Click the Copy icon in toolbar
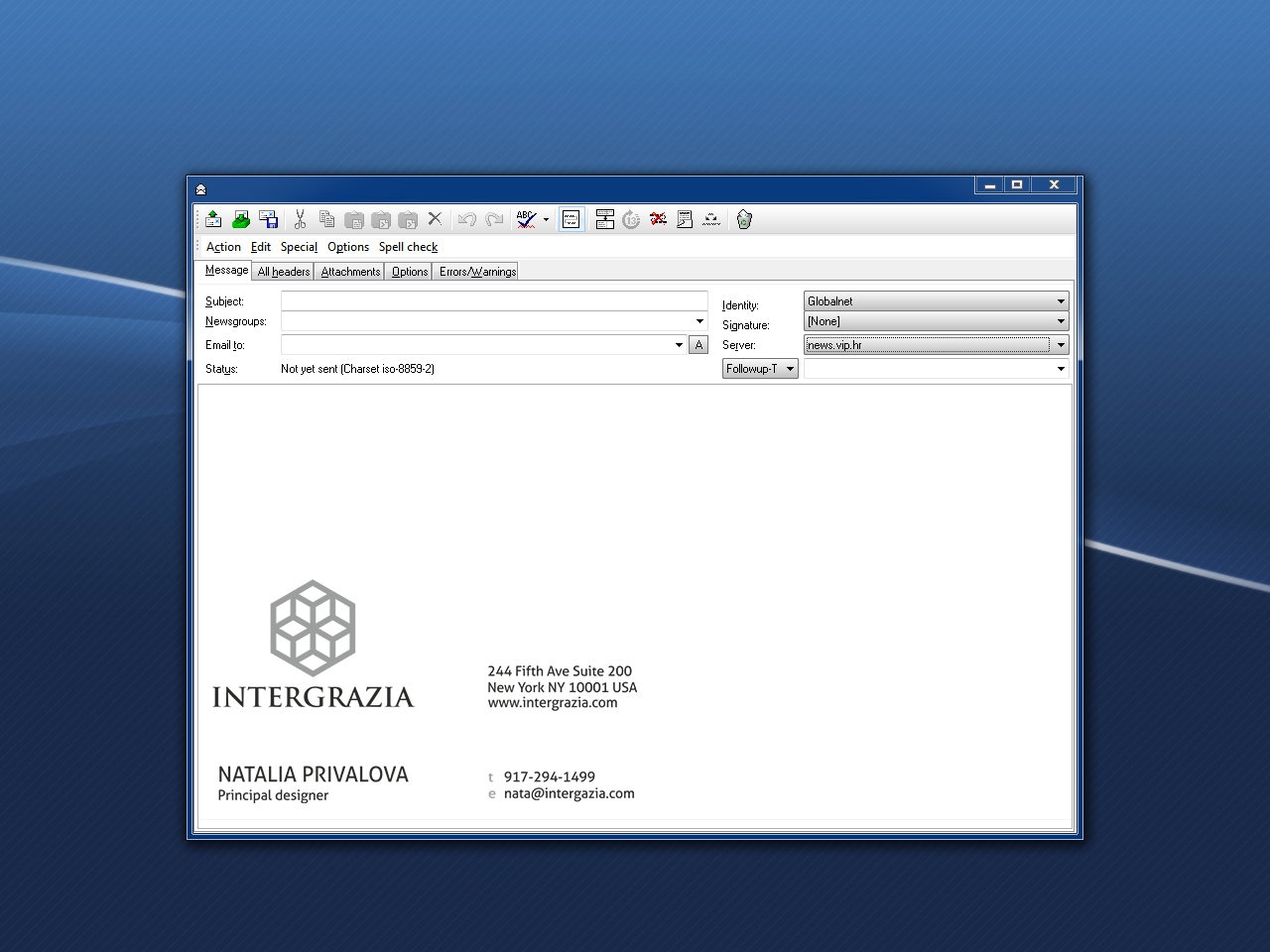Image resolution: width=1270 pixels, height=952 pixels. point(326,219)
